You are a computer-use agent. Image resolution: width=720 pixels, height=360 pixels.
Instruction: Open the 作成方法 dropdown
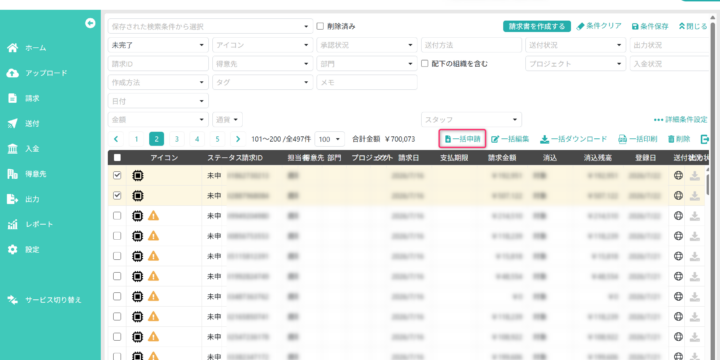pos(158,82)
